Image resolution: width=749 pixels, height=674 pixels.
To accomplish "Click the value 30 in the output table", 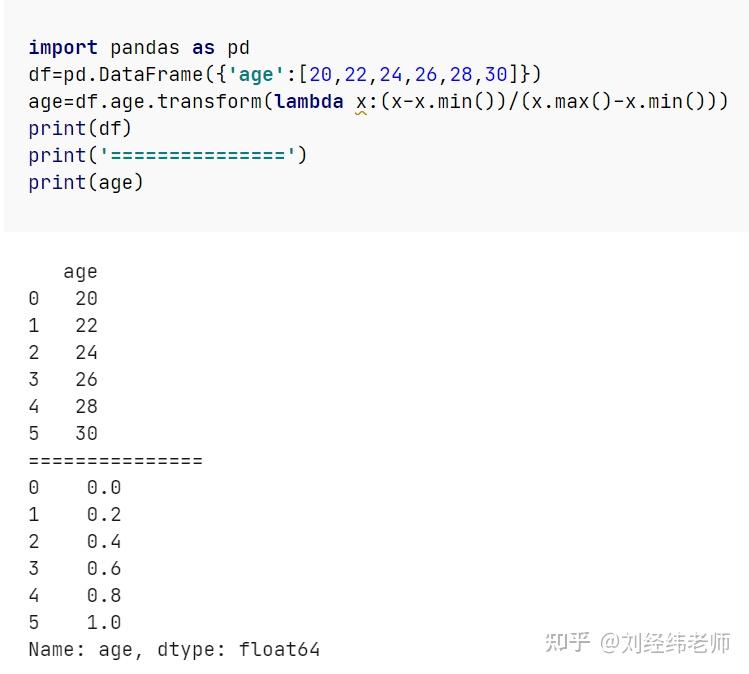I will [x=86, y=433].
